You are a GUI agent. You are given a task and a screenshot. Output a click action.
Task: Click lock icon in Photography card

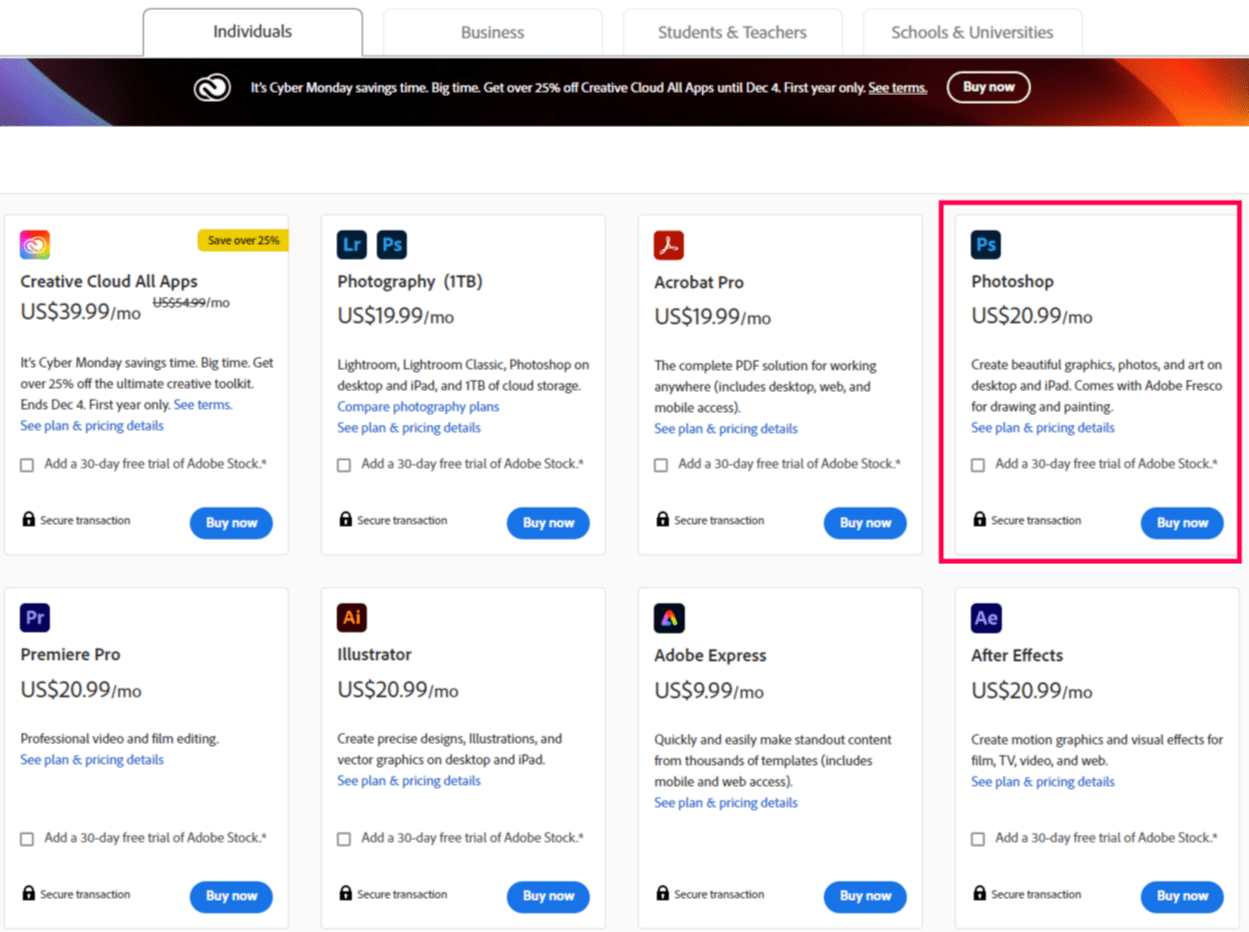coord(345,520)
